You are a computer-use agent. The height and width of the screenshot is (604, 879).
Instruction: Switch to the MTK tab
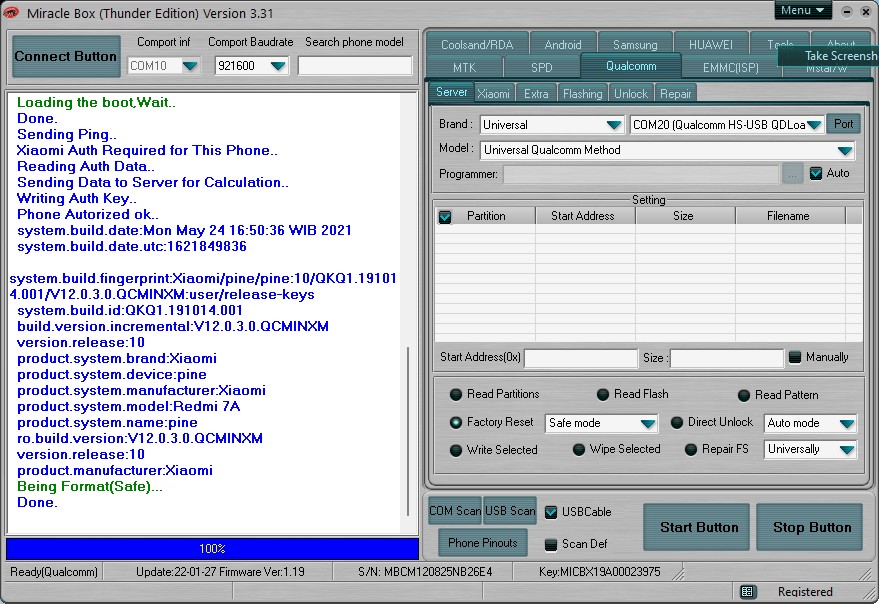[464, 67]
